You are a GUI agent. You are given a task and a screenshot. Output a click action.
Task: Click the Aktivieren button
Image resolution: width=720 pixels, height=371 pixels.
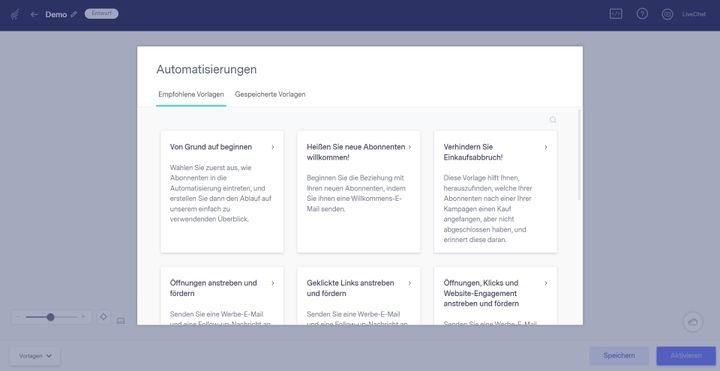(x=686, y=355)
